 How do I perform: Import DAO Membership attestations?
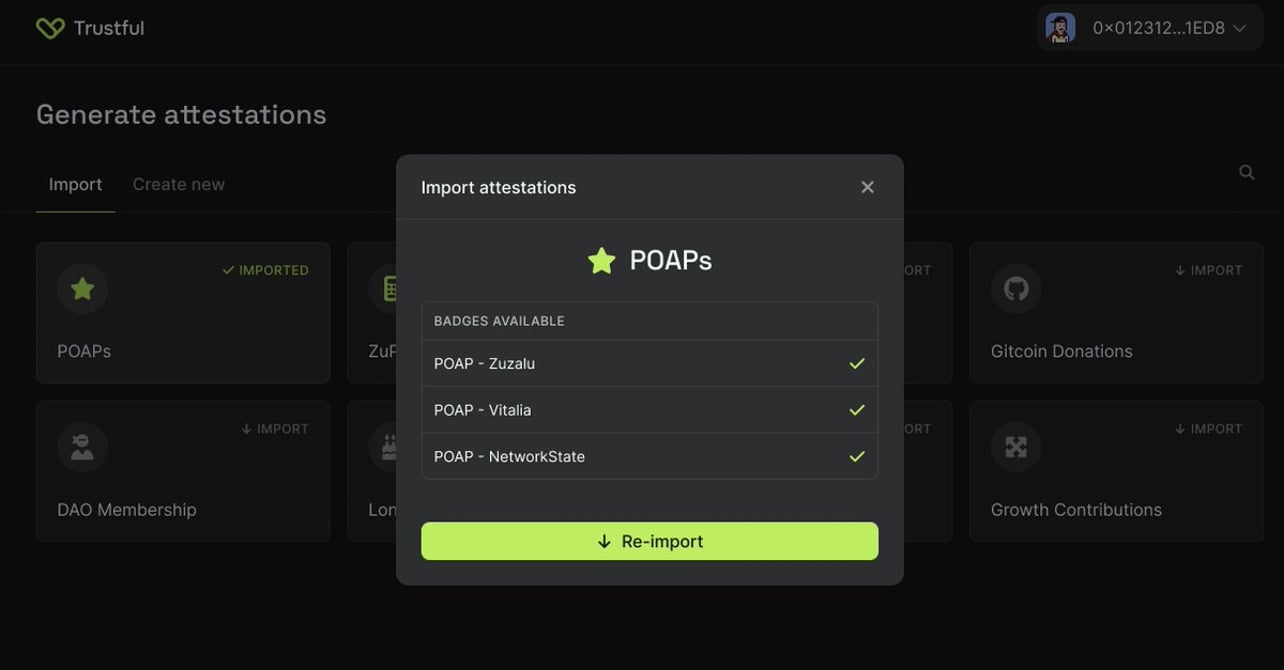point(275,429)
